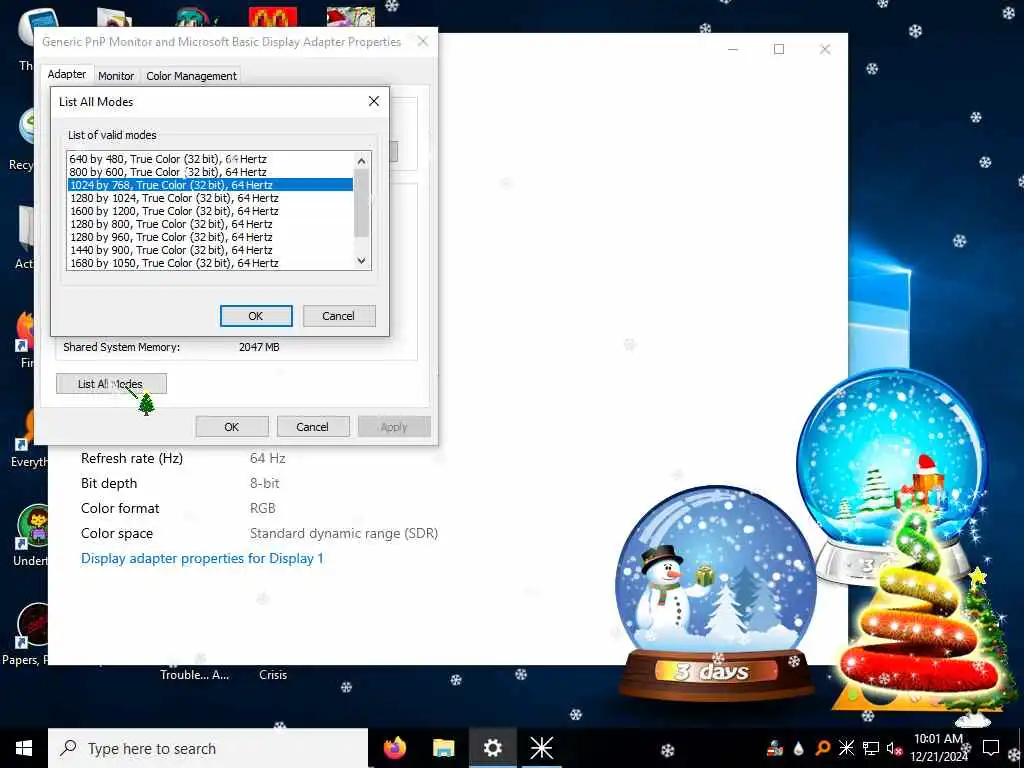Viewport: 1024px width, 768px height.
Task: Cancel the List All Modes dialog
Action: [339, 316]
